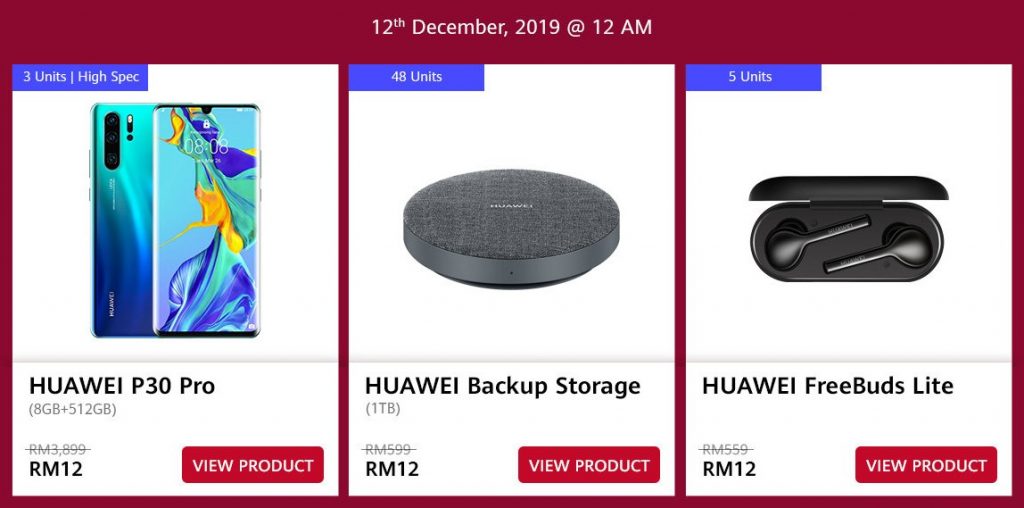Open the HUAWEI Backup Storage title link
1024x508 pixels.
point(503,386)
